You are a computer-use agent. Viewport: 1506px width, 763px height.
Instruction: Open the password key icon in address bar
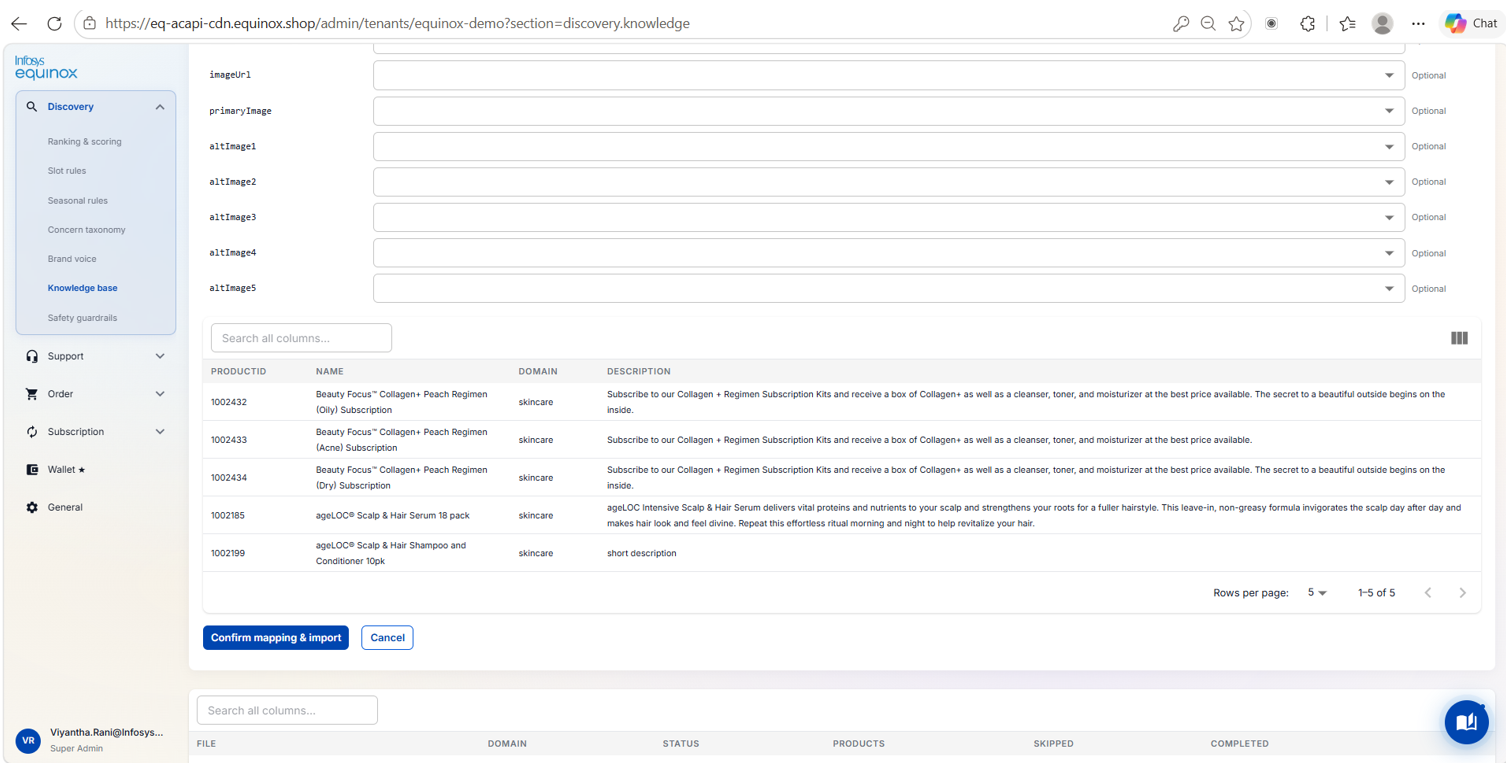click(x=1181, y=23)
